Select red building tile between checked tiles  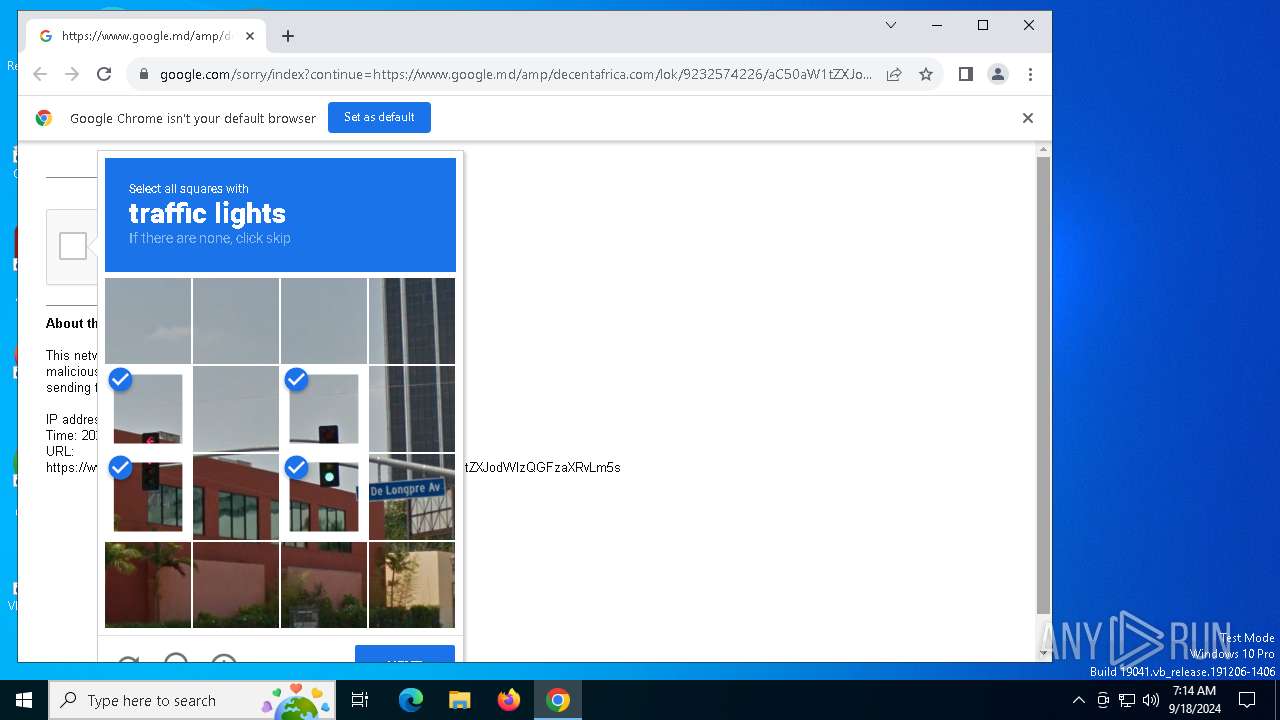(236, 497)
